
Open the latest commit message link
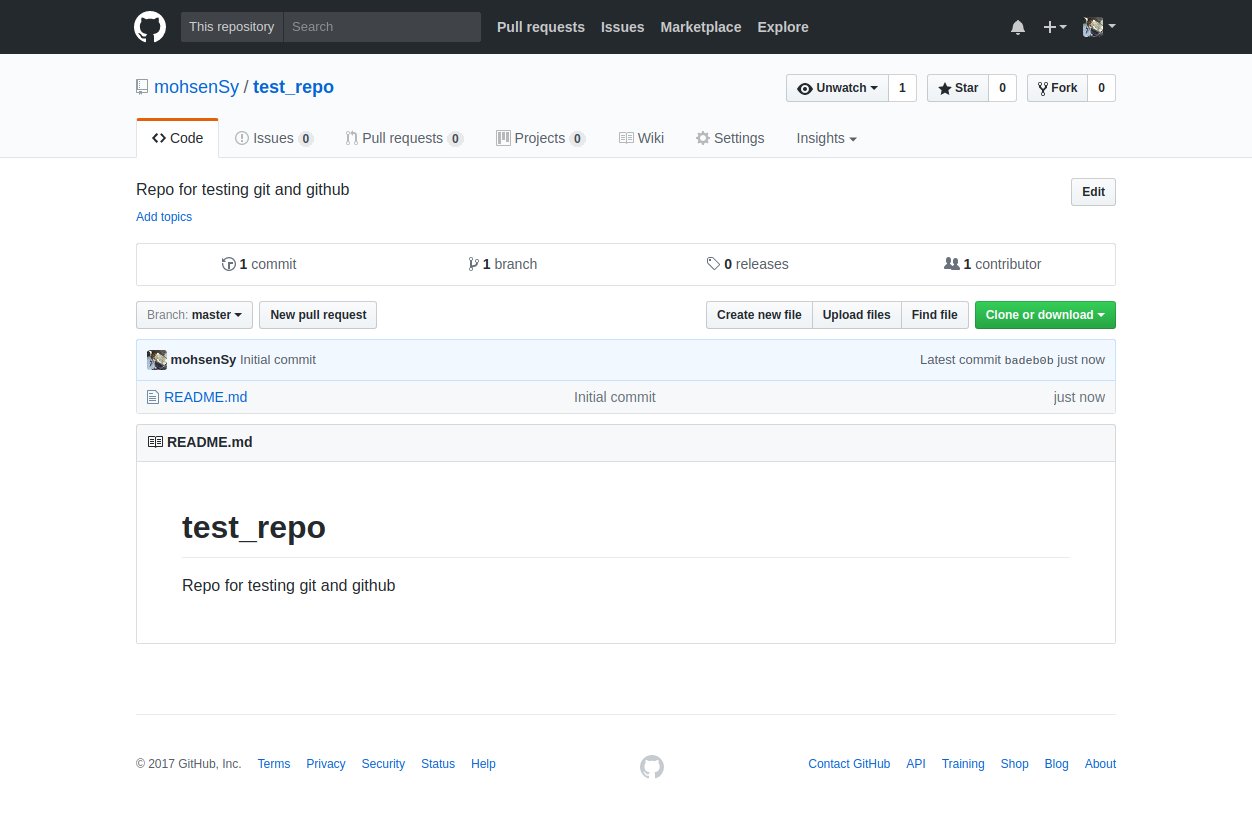point(278,360)
